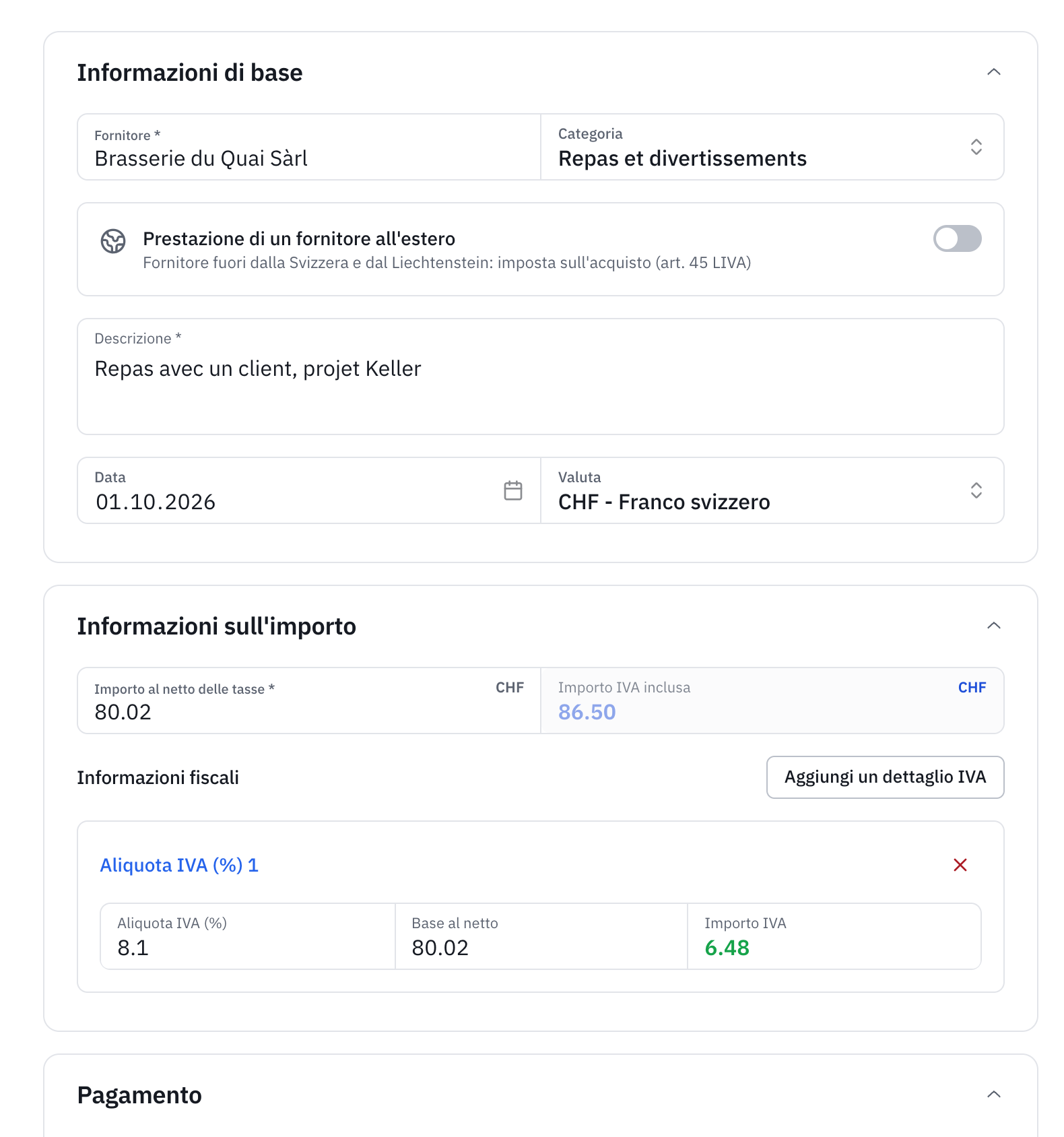The width and height of the screenshot is (1064, 1137).
Task: Open the Categoria dropdown
Action: point(772,147)
